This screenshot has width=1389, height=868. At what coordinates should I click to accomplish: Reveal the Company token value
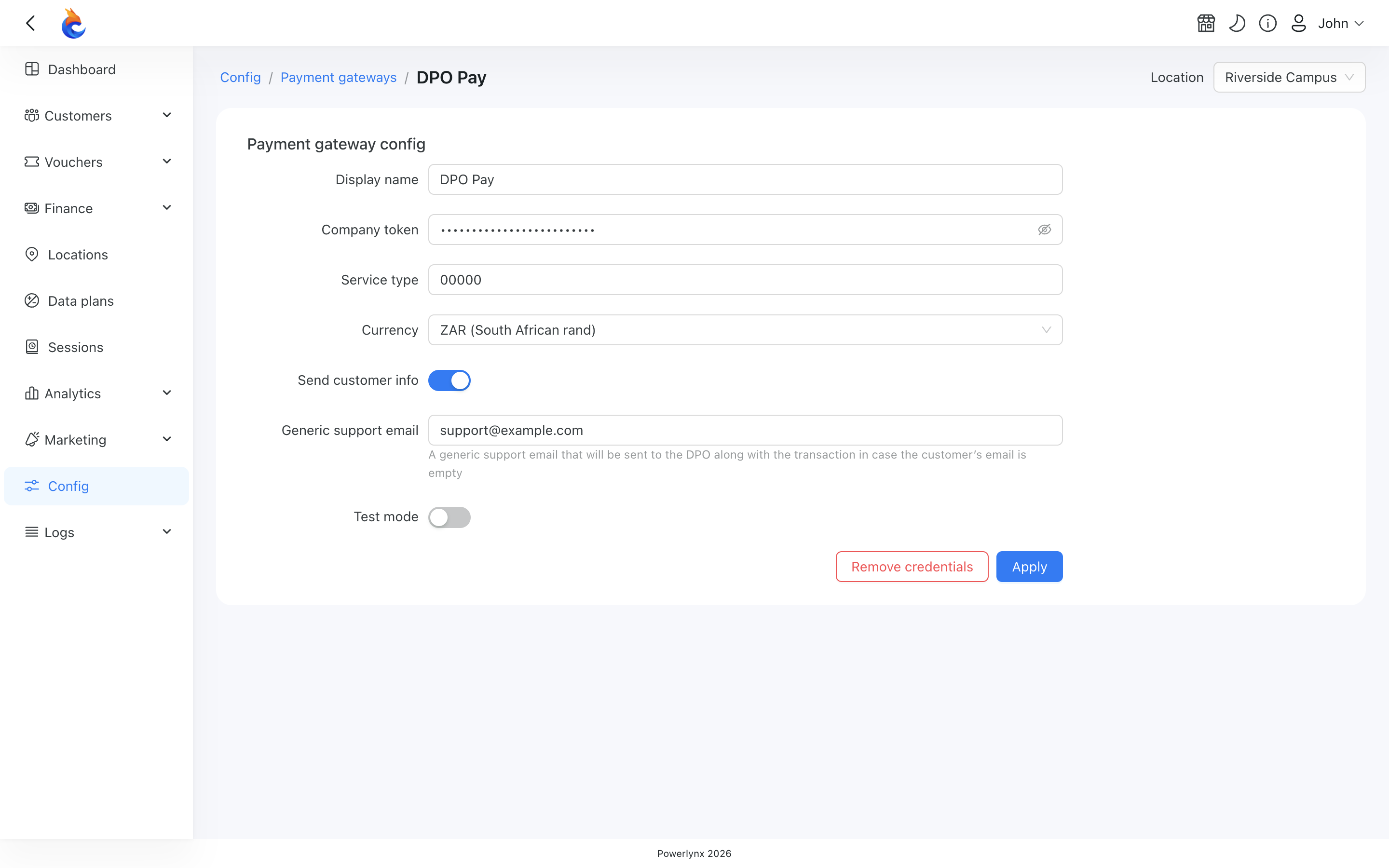pyautogui.click(x=1045, y=230)
